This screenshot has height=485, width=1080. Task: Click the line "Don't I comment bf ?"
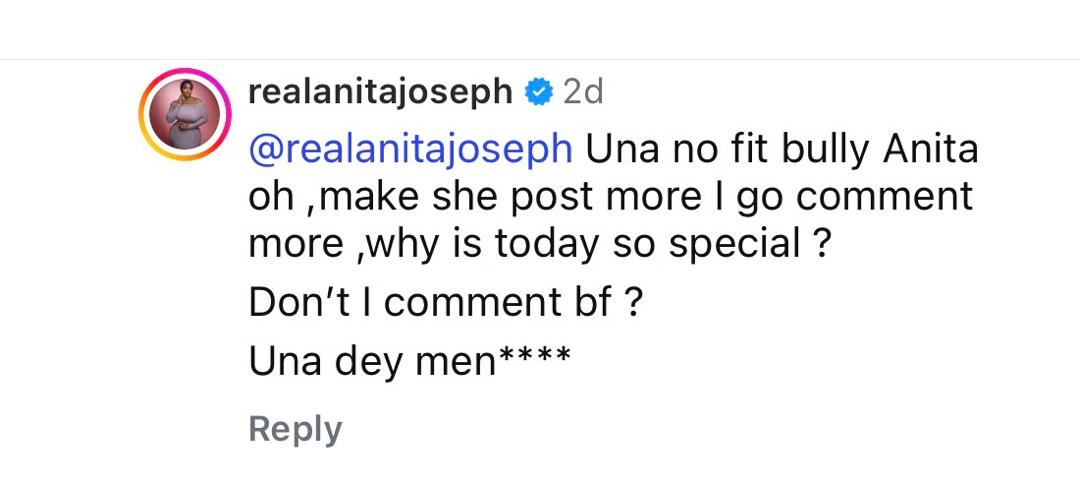point(444,303)
